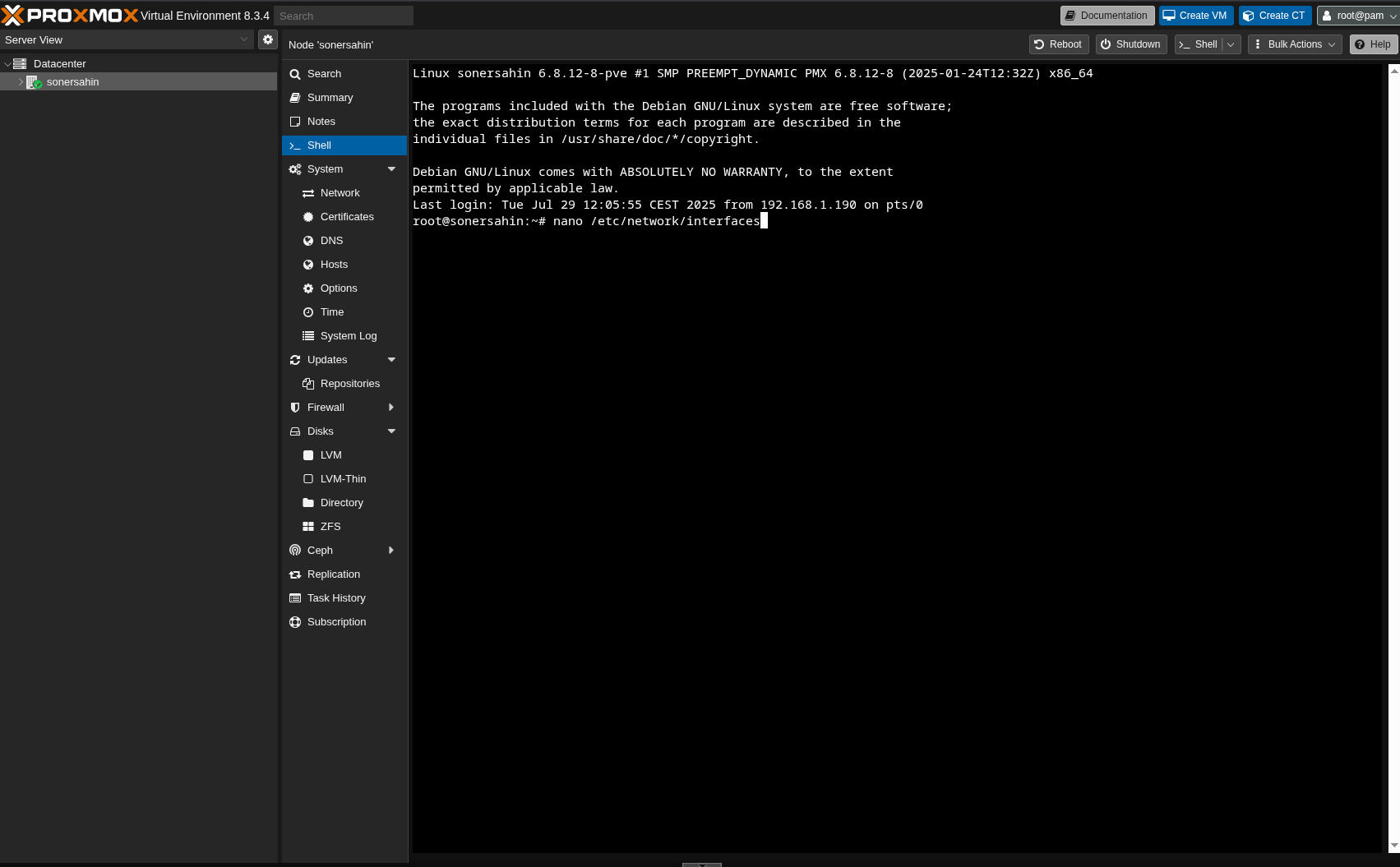Open Time settings via the clock icon

pos(307,311)
